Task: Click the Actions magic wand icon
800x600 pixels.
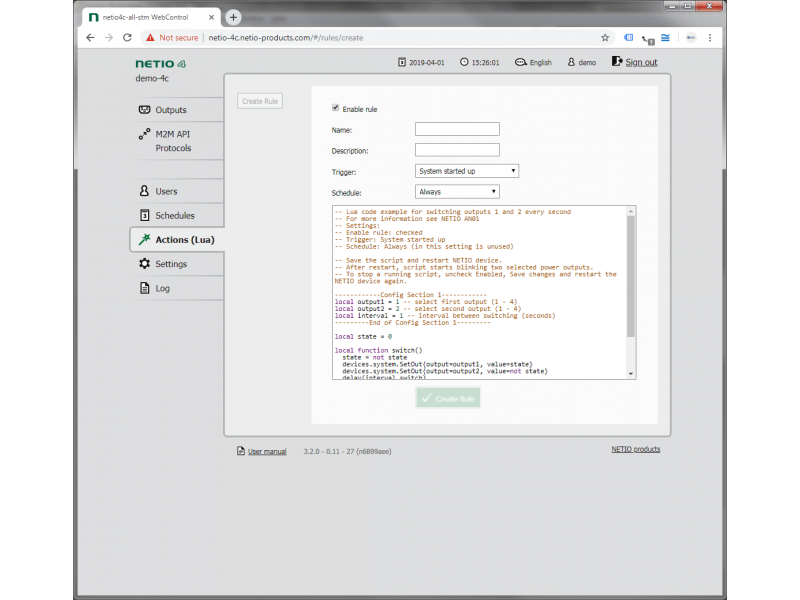Action: (144, 239)
